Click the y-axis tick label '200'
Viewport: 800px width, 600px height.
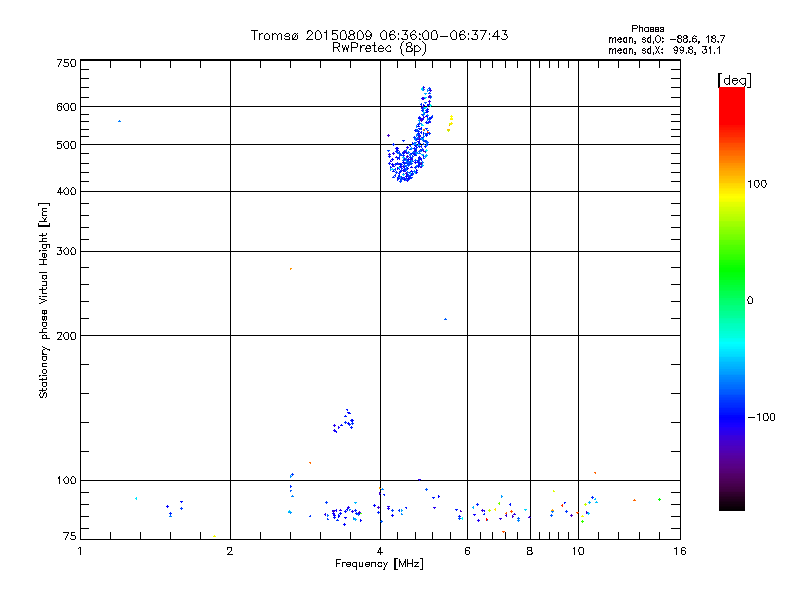66,336
